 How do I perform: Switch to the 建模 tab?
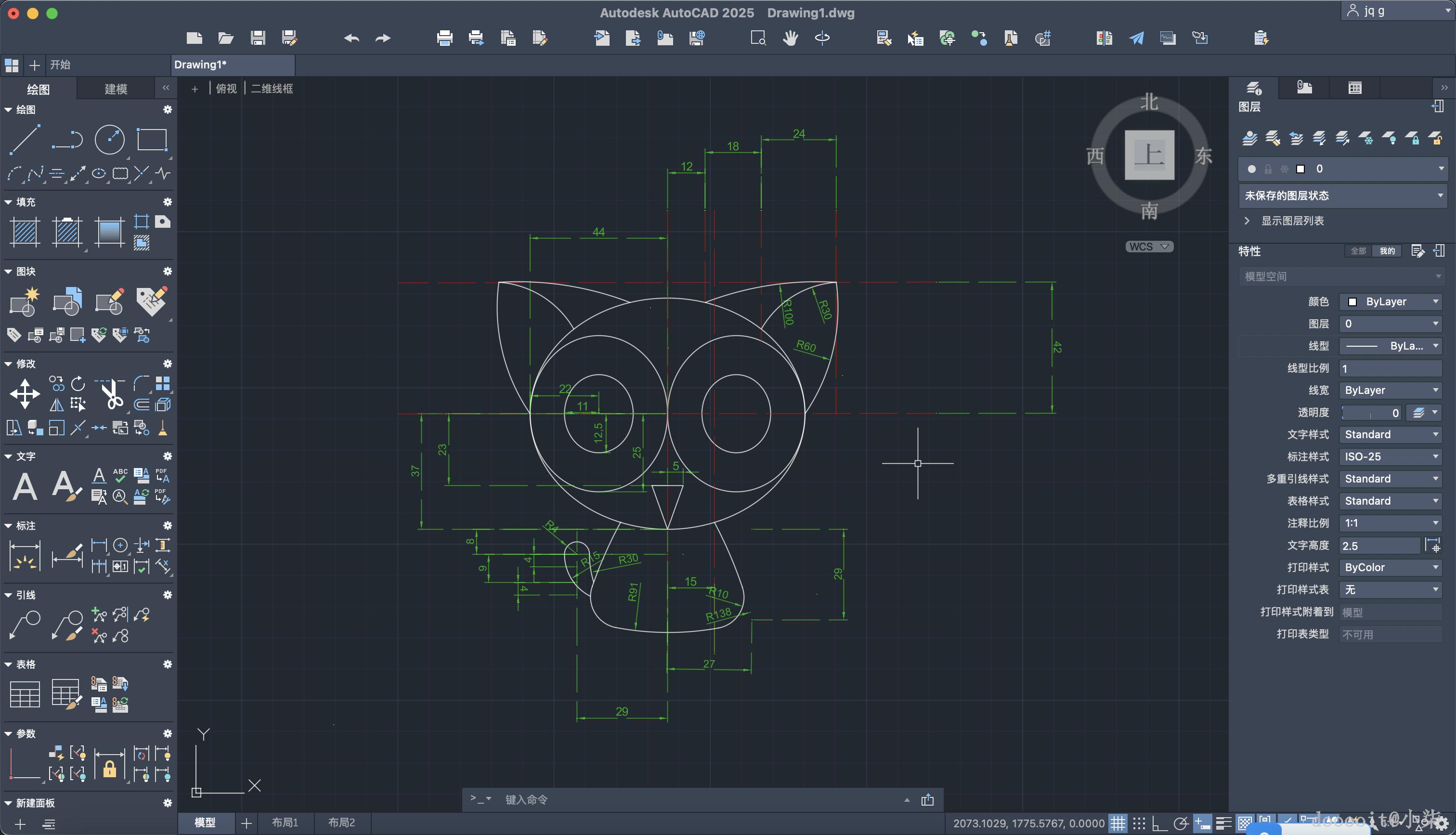pos(115,89)
